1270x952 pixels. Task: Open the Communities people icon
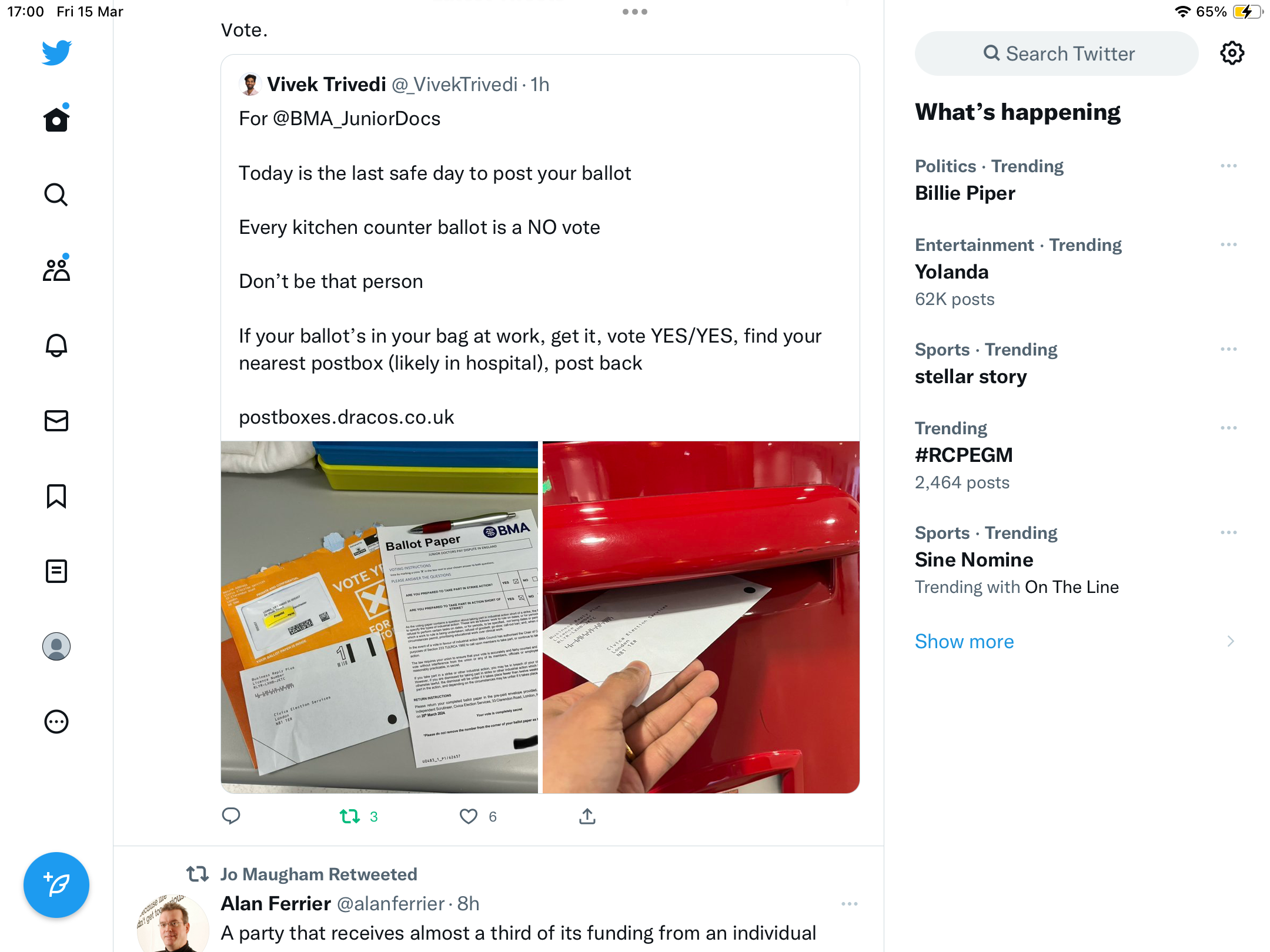pos(56,270)
